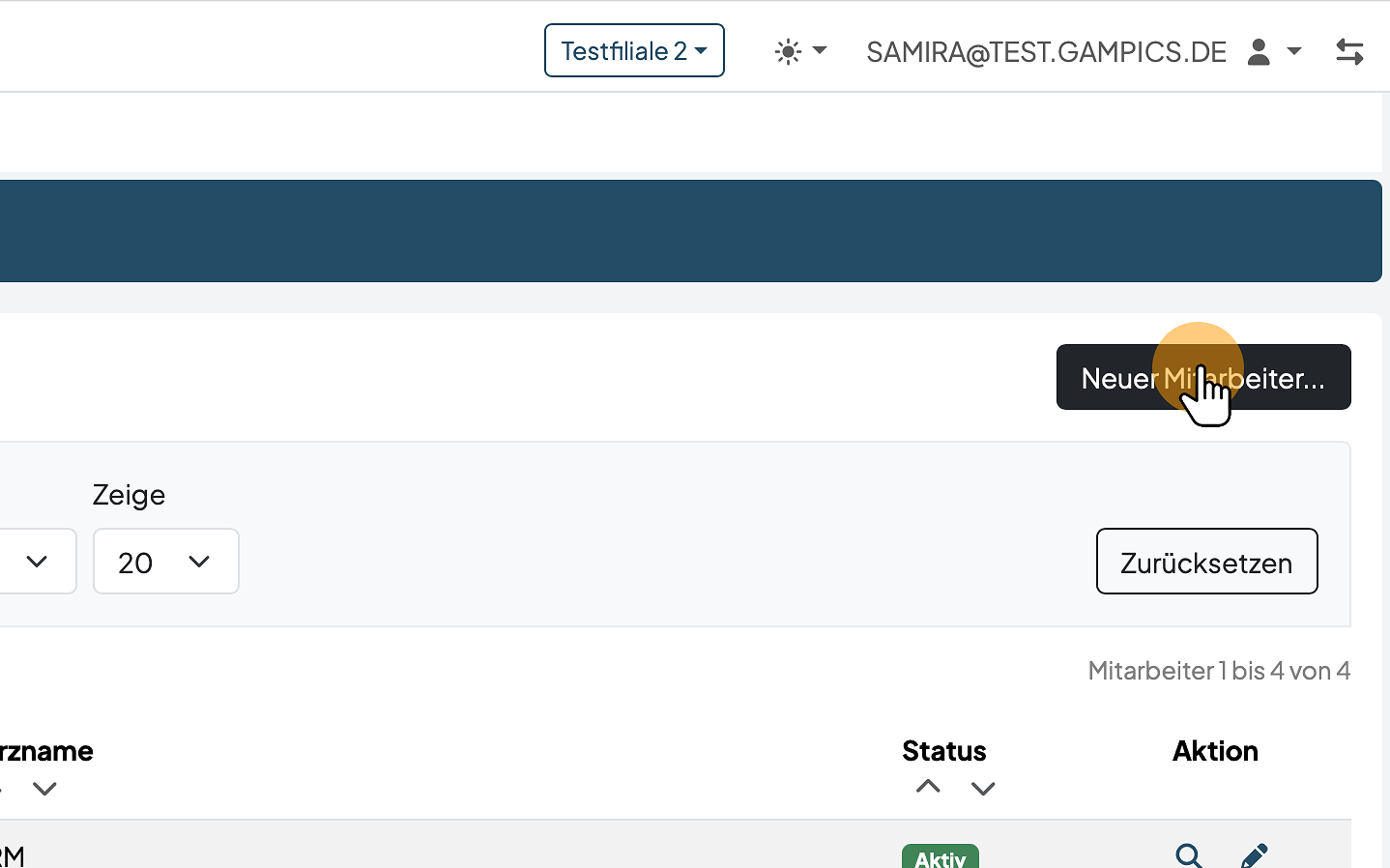Screen dimensions: 1390x868
Task: Click the Mitarbeiter 1 bis 4 von 4 text
Action: (1219, 671)
